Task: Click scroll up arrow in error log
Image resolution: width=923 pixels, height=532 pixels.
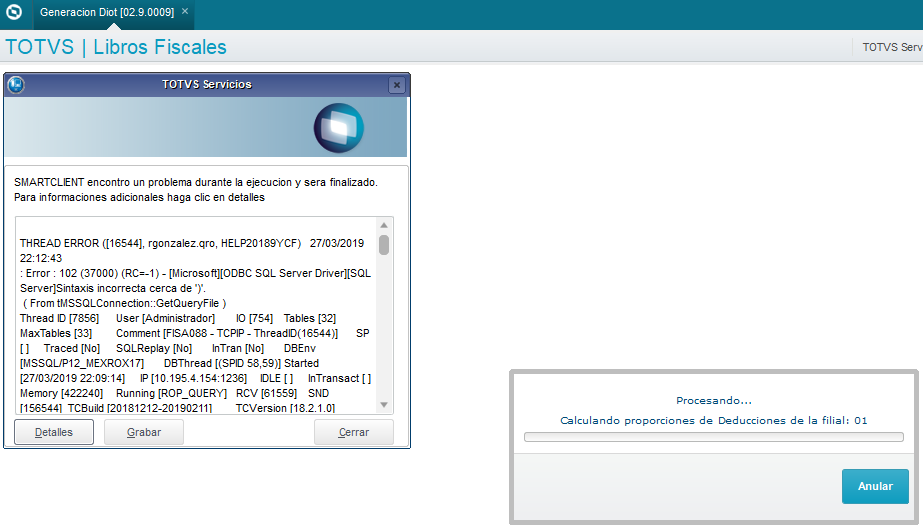Action: point(384,225)
